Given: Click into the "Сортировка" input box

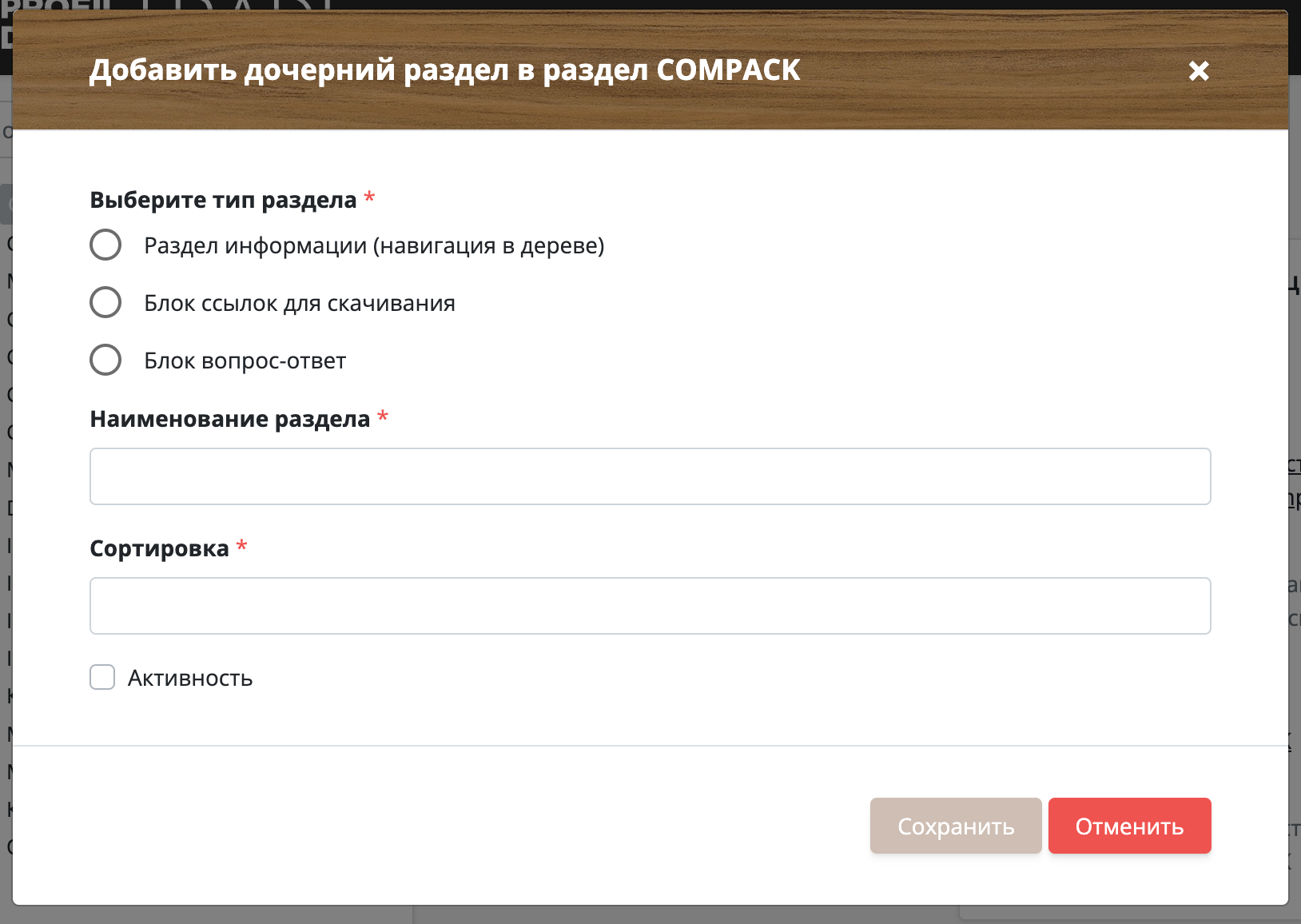Looking at the screenshot, I should tap(650, 606).
